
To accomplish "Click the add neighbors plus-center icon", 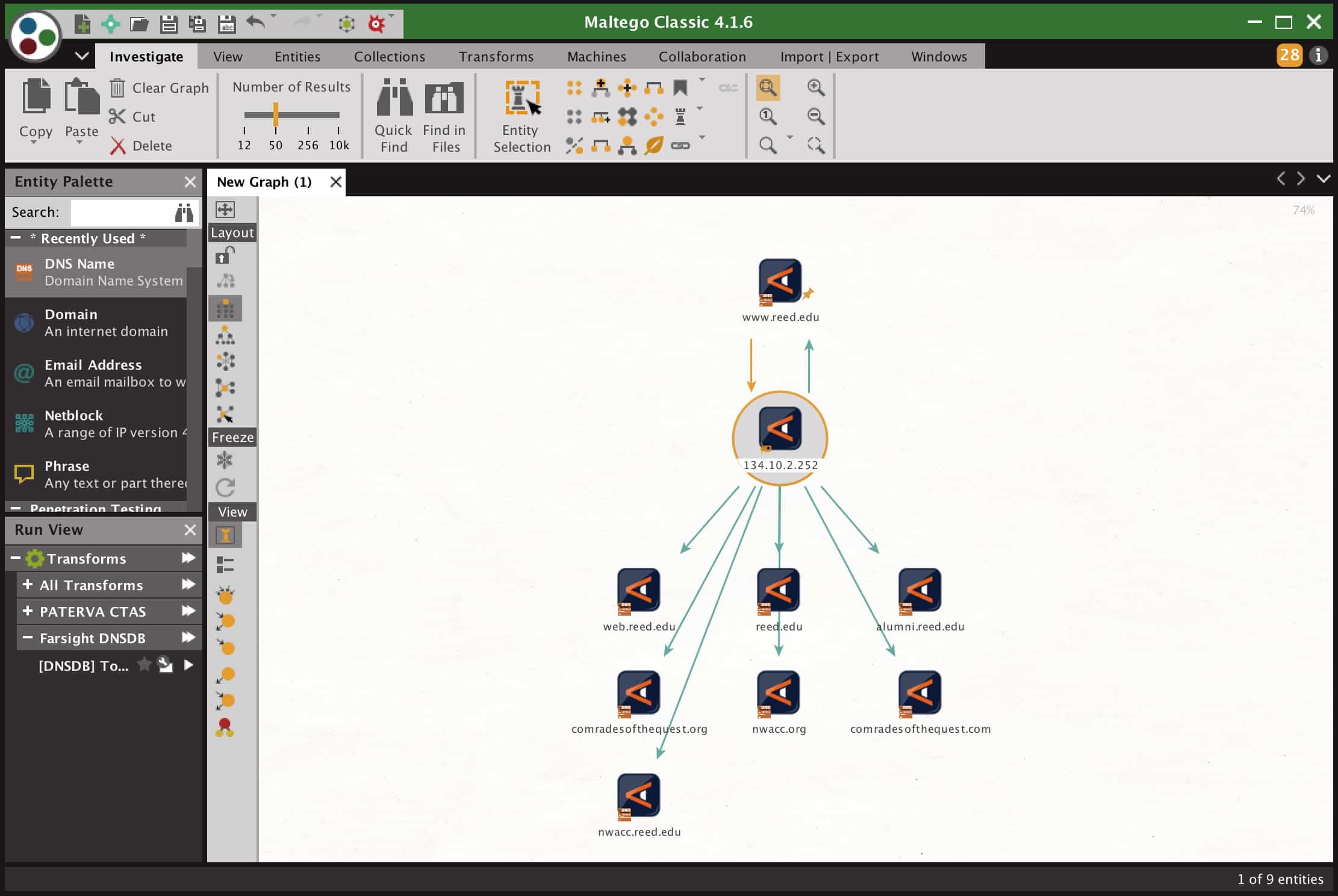I will (627, 88).
